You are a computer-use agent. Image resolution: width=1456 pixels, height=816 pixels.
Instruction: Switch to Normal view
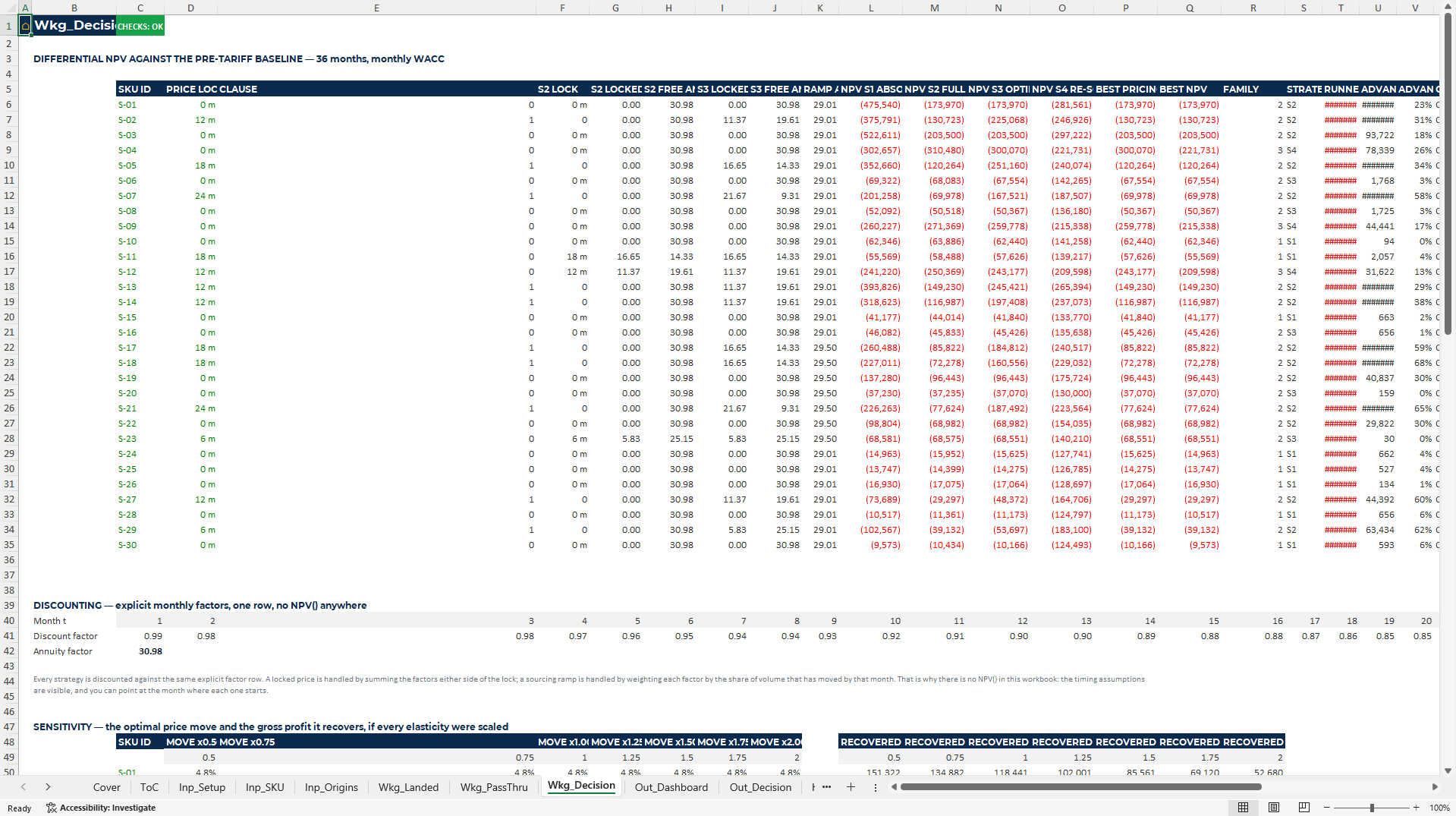[x=1243, y=808]
